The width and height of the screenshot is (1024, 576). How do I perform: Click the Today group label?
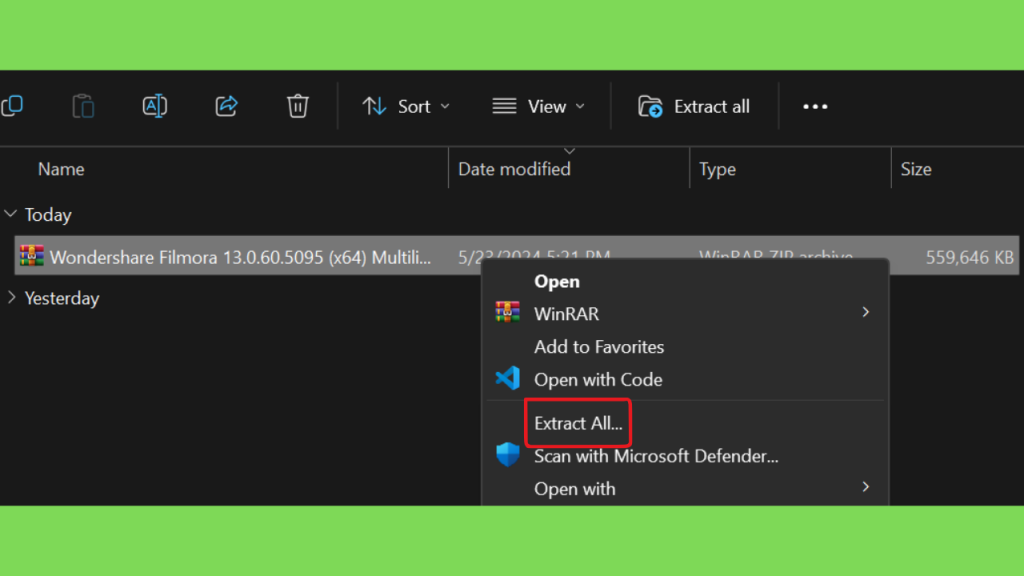click(x=48, y=215)
